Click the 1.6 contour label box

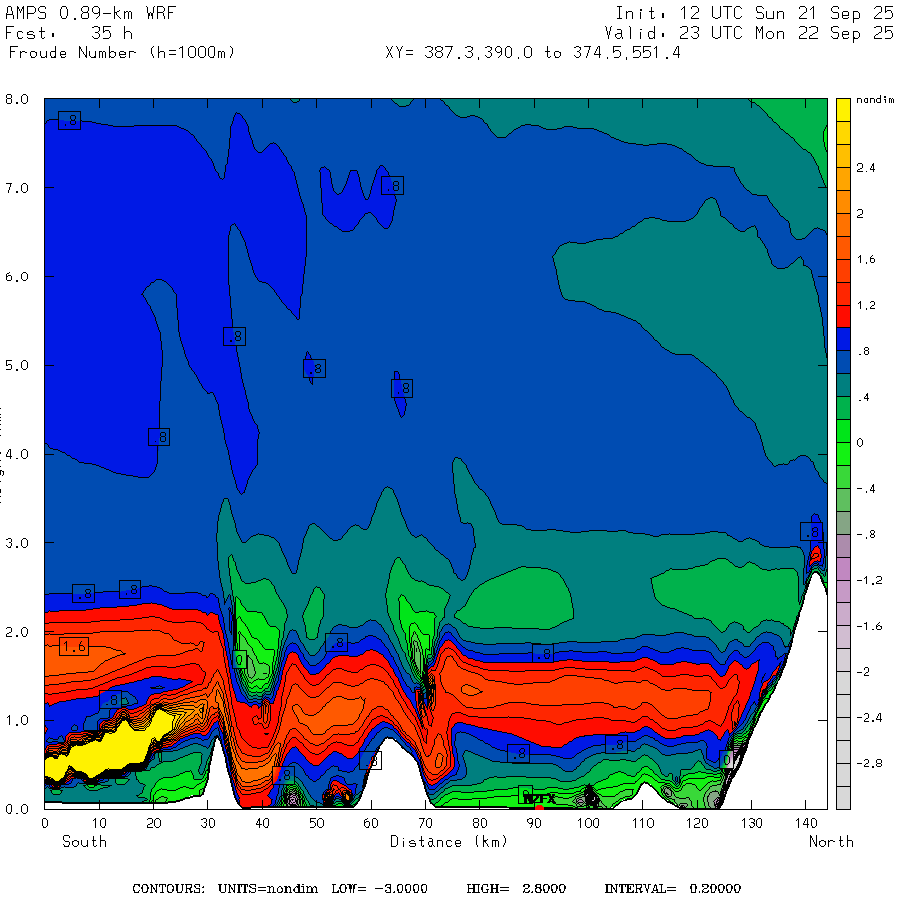[73, 647]
